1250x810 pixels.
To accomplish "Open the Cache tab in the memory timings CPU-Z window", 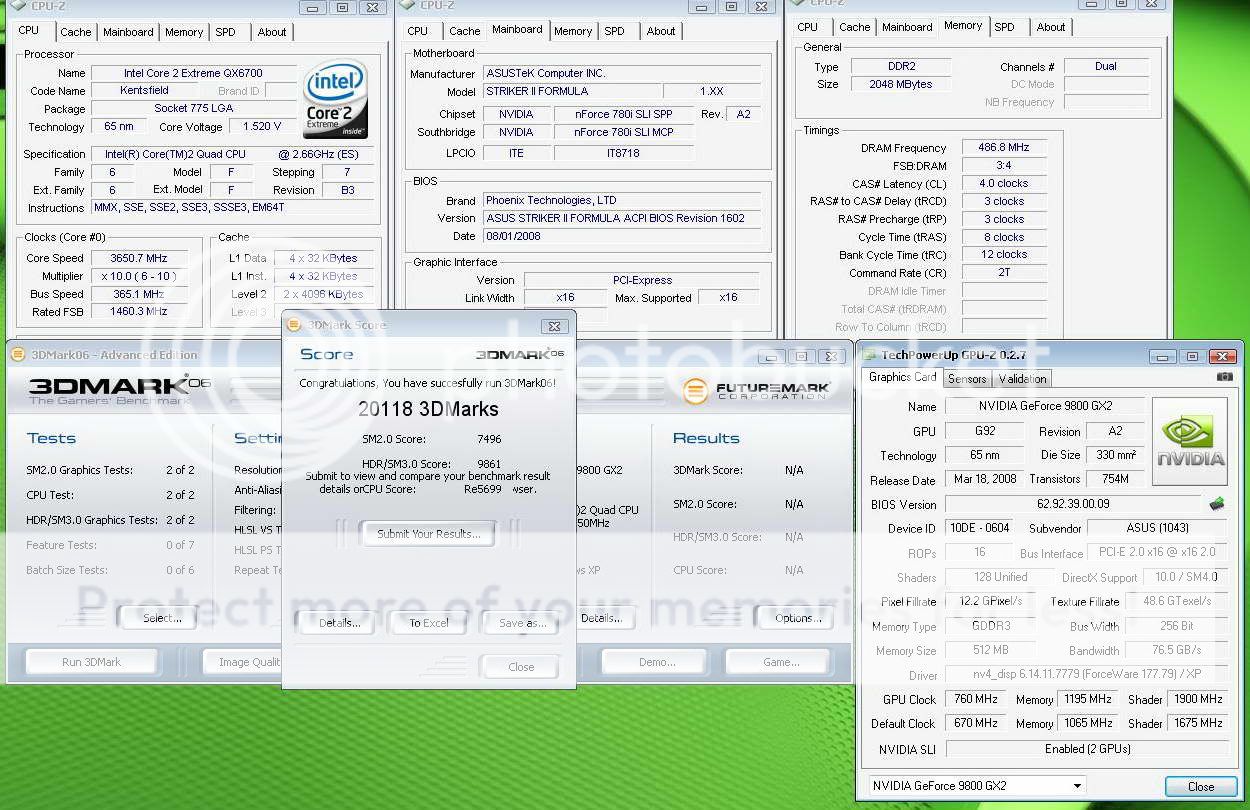I will point(855,27).
